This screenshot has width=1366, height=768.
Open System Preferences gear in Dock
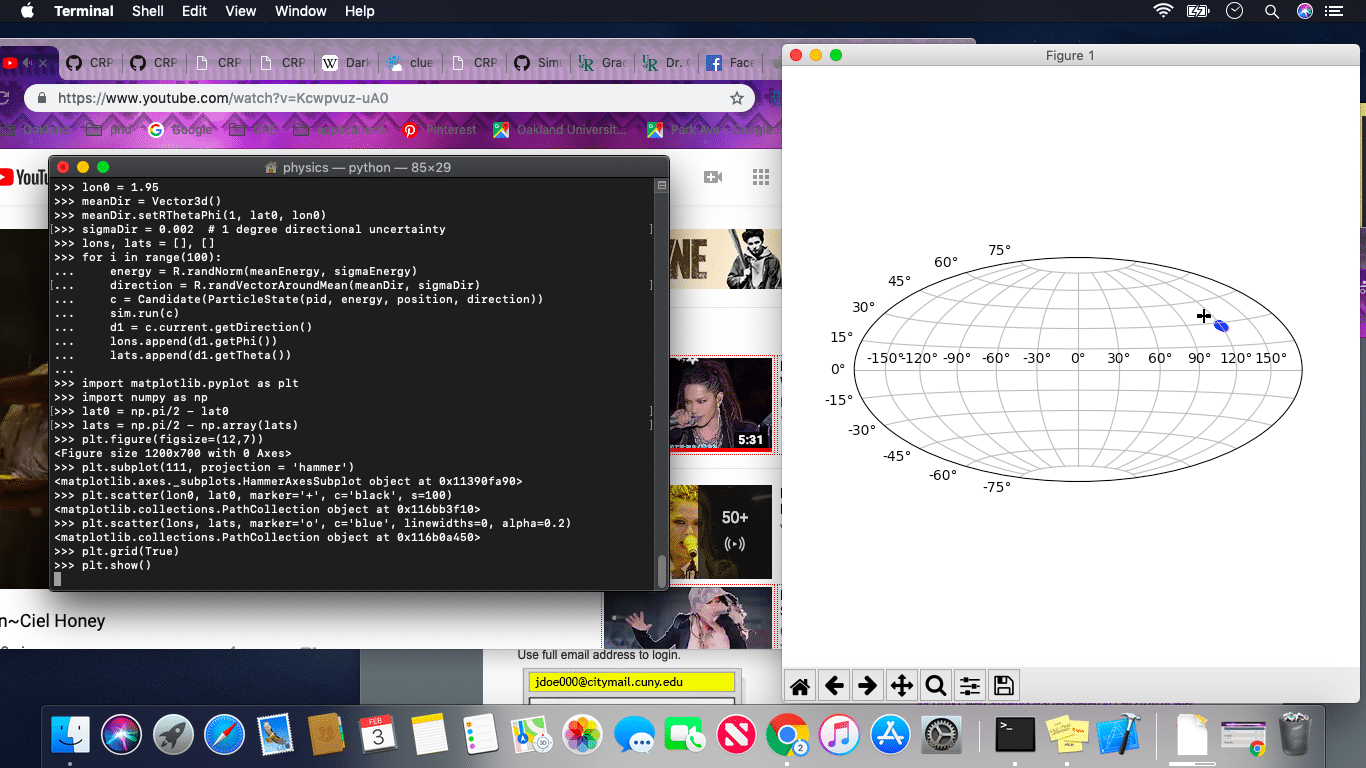(940, 736)
